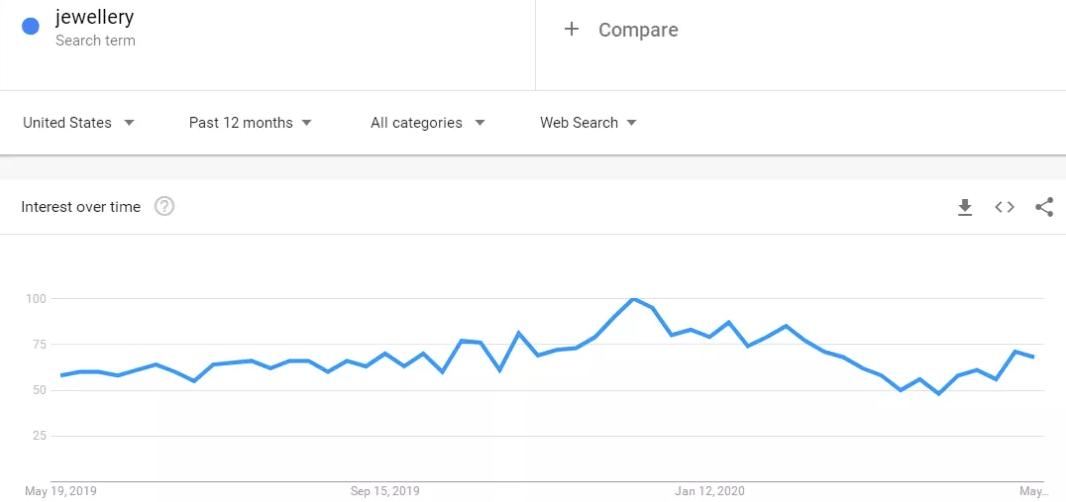
Task: Expand the All categories dropdown
Action: click(x=428, y=123)
